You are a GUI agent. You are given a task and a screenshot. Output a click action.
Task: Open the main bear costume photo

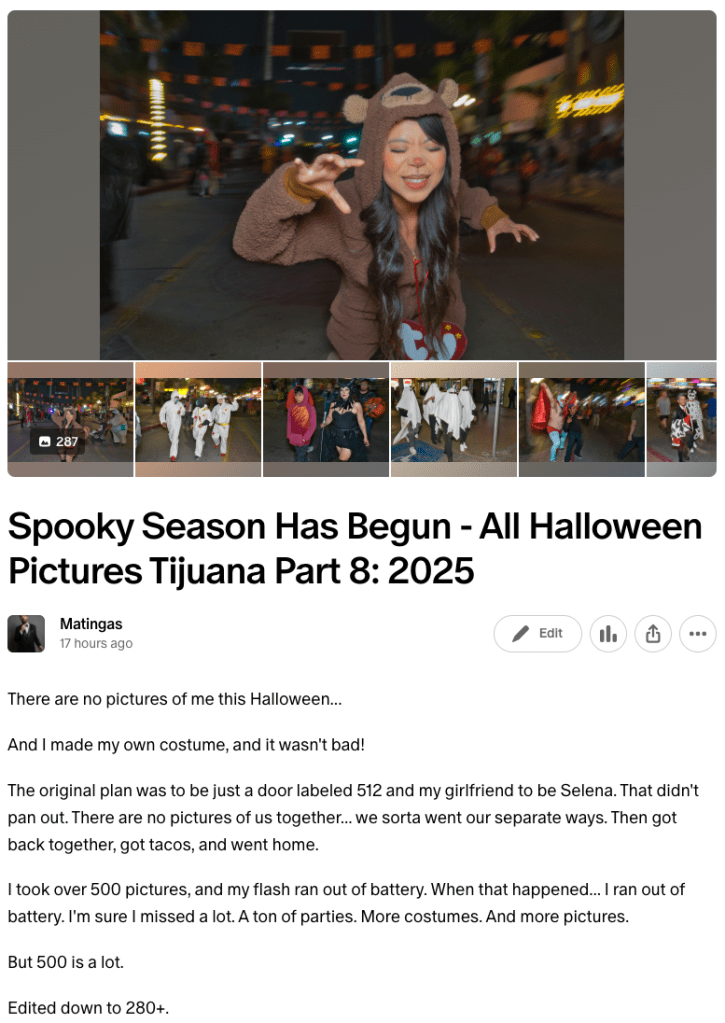pos(362,185)
